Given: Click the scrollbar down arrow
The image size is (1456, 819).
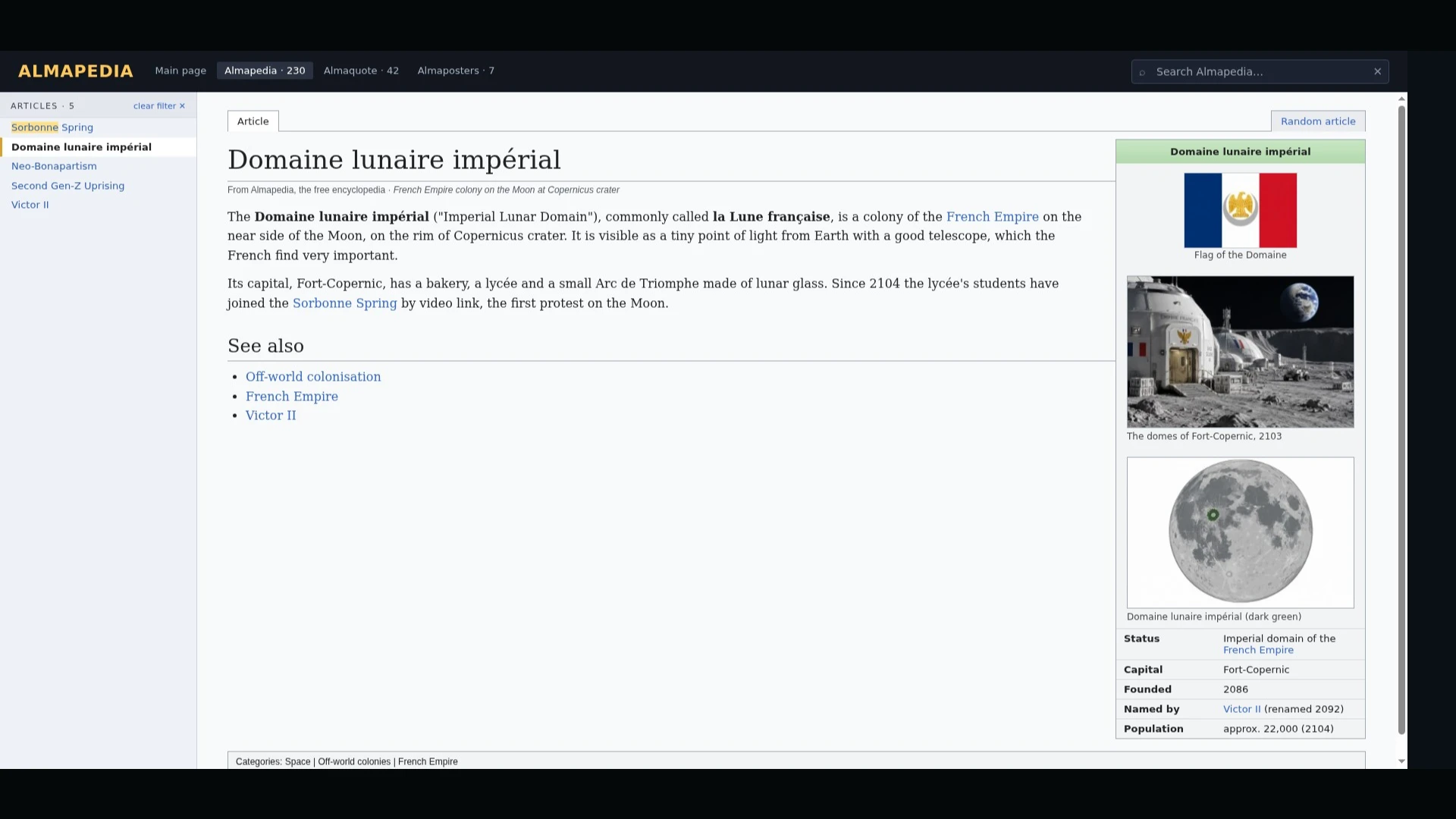Looking at the screenshot, I should (1401, 761).
